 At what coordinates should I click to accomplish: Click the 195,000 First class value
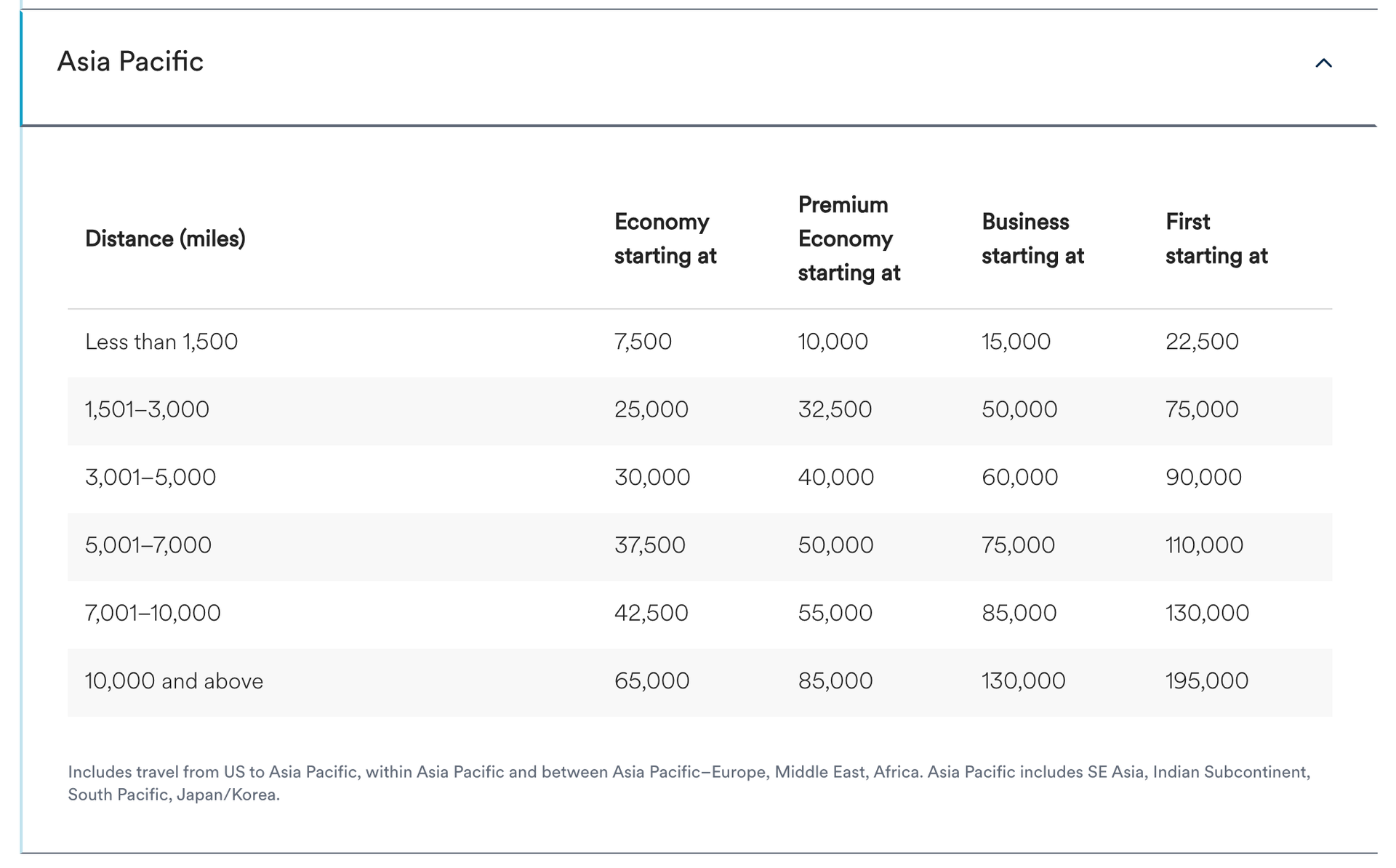pyautogui.click(x=1208, y=680)
